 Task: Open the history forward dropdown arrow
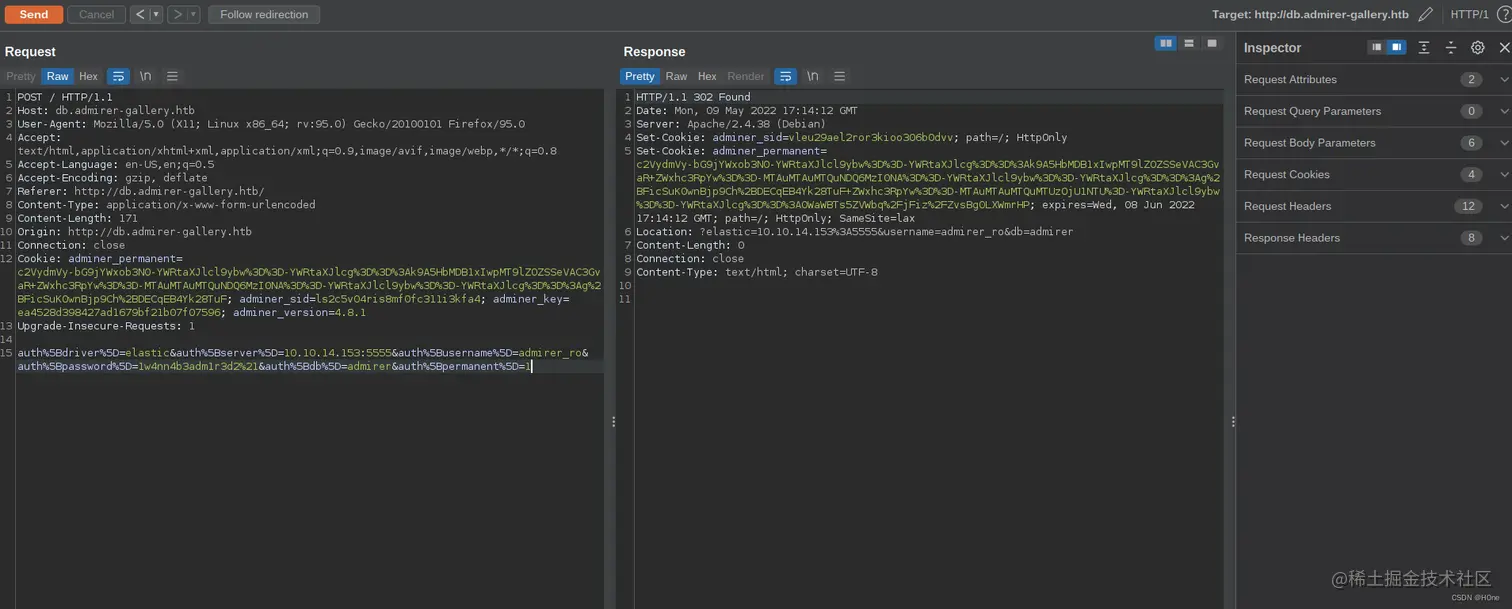[x=193, y=14]
